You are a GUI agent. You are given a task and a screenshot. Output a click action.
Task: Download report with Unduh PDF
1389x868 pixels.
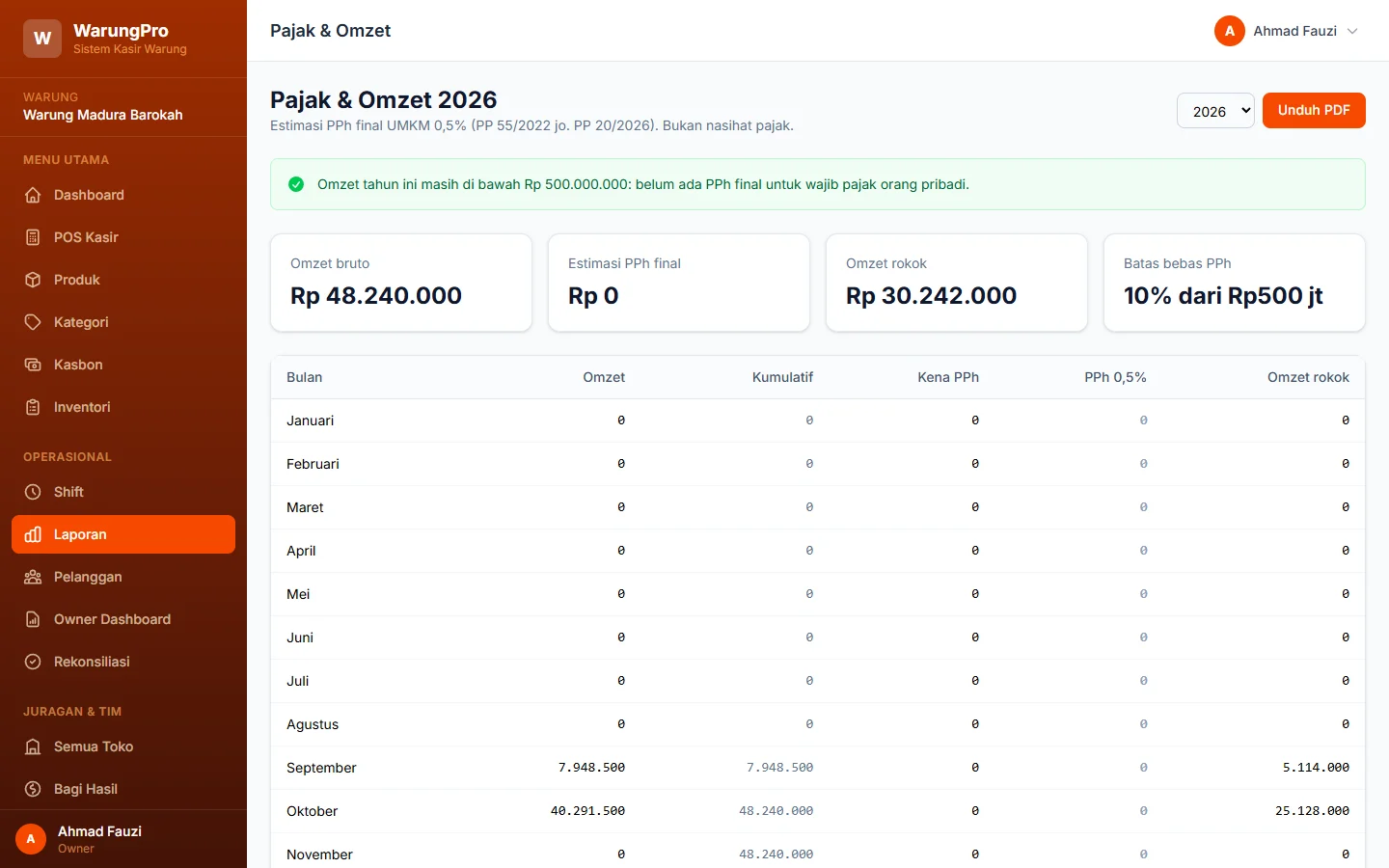[1314, 110]
